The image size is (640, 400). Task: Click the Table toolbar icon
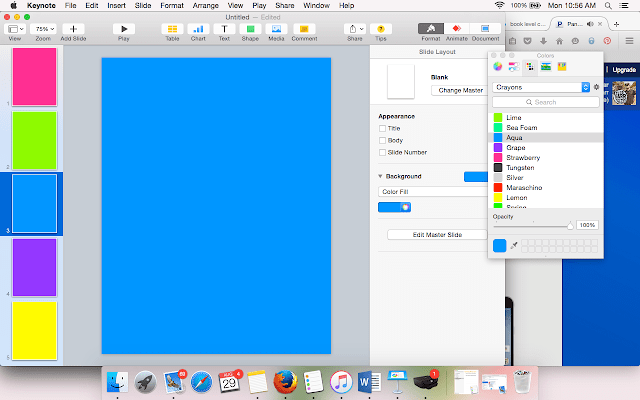tap(172, 29)
